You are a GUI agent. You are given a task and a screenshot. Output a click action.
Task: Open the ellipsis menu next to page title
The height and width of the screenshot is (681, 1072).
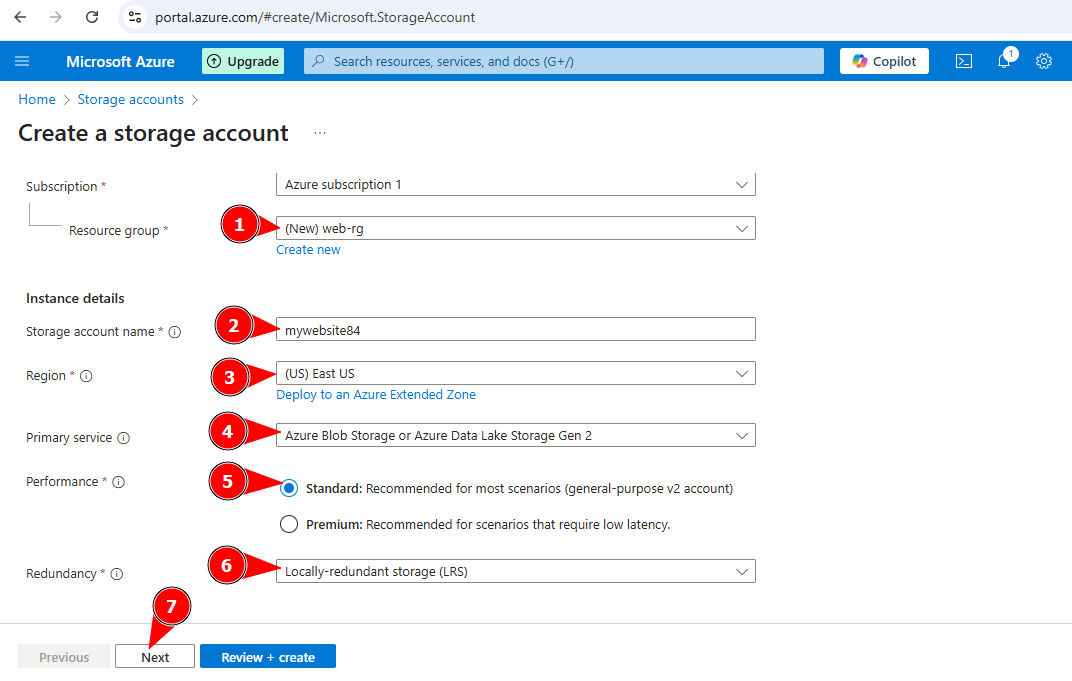[x=320, y=133]
